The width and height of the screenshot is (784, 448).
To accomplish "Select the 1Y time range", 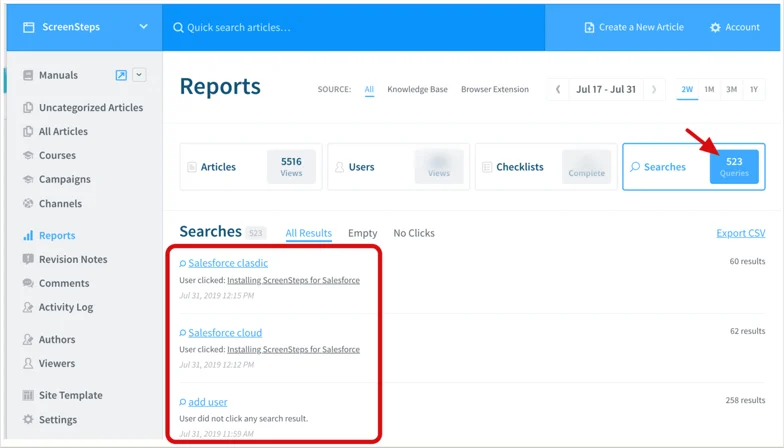I will pyautogui.click(x=754, y=90).
